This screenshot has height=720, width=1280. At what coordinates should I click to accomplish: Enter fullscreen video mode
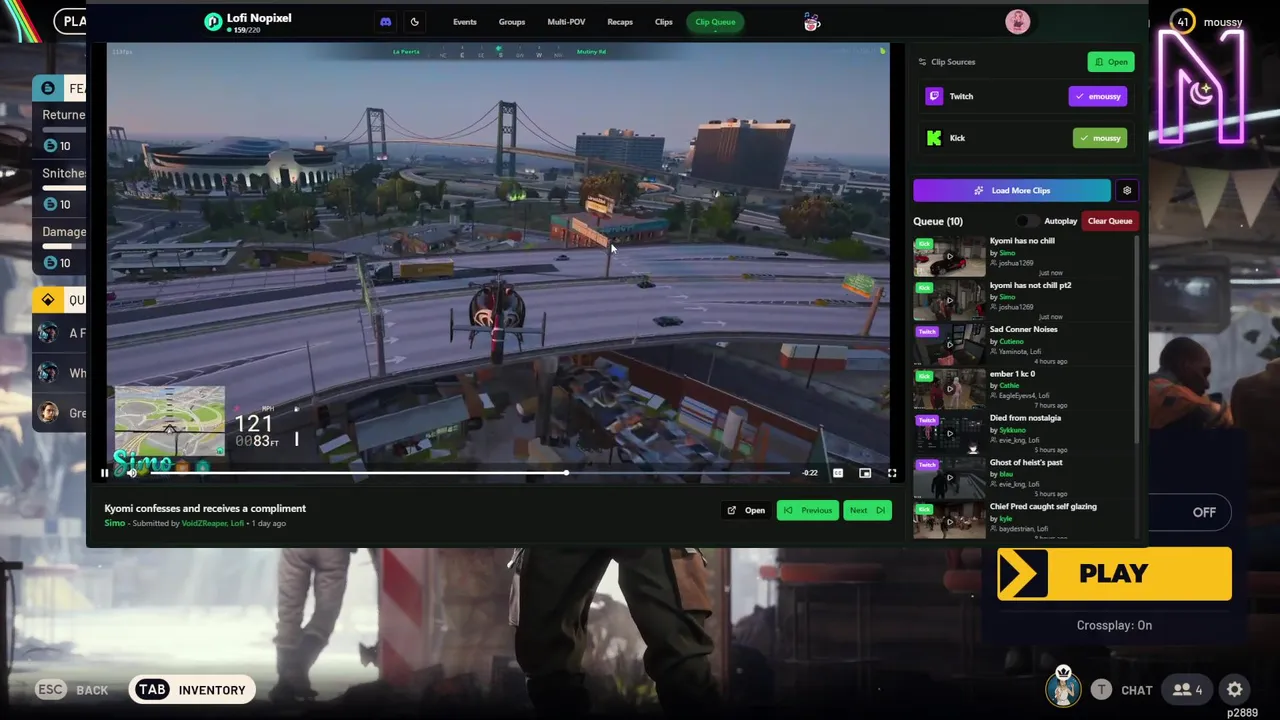coord(892,473)
